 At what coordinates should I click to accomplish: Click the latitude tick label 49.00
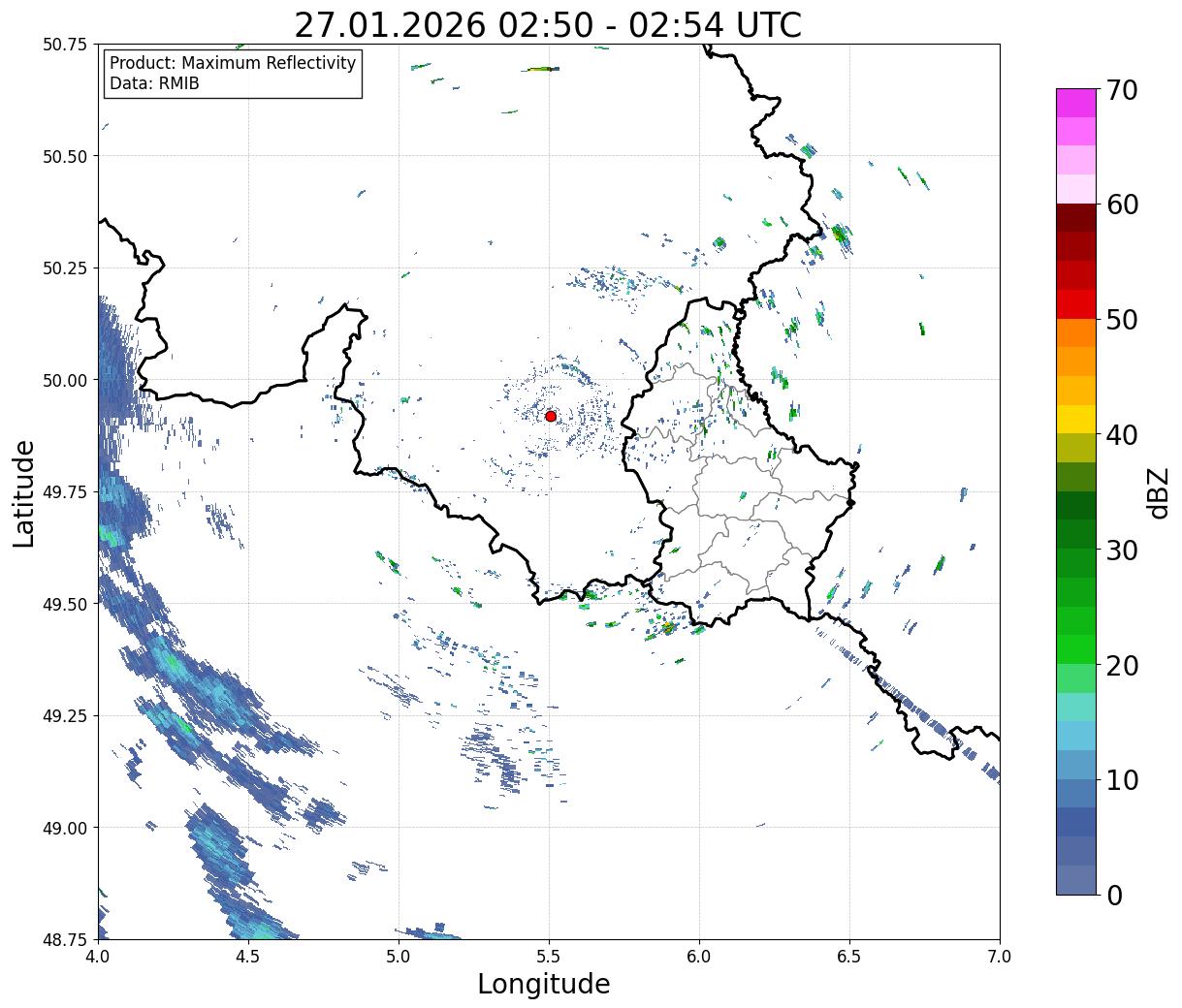66,828
